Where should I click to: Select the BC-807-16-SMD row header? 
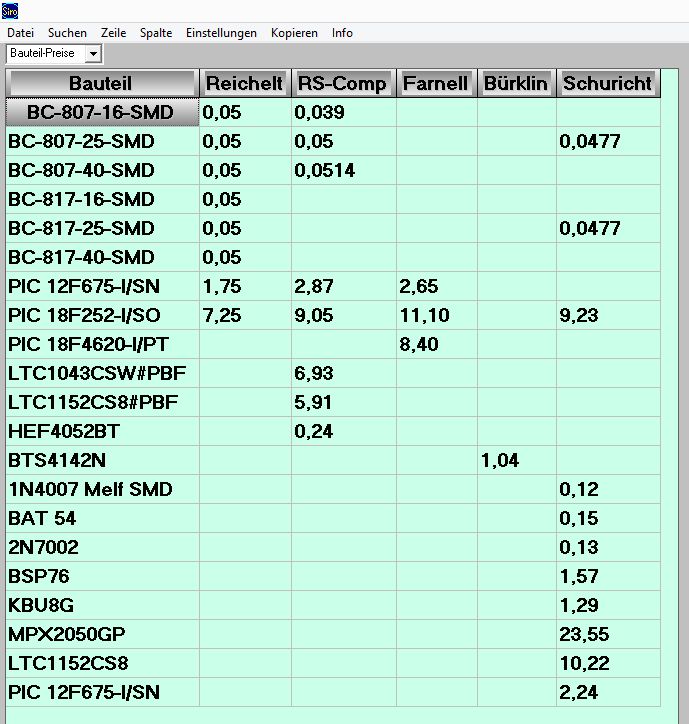[x=100, y=113]
